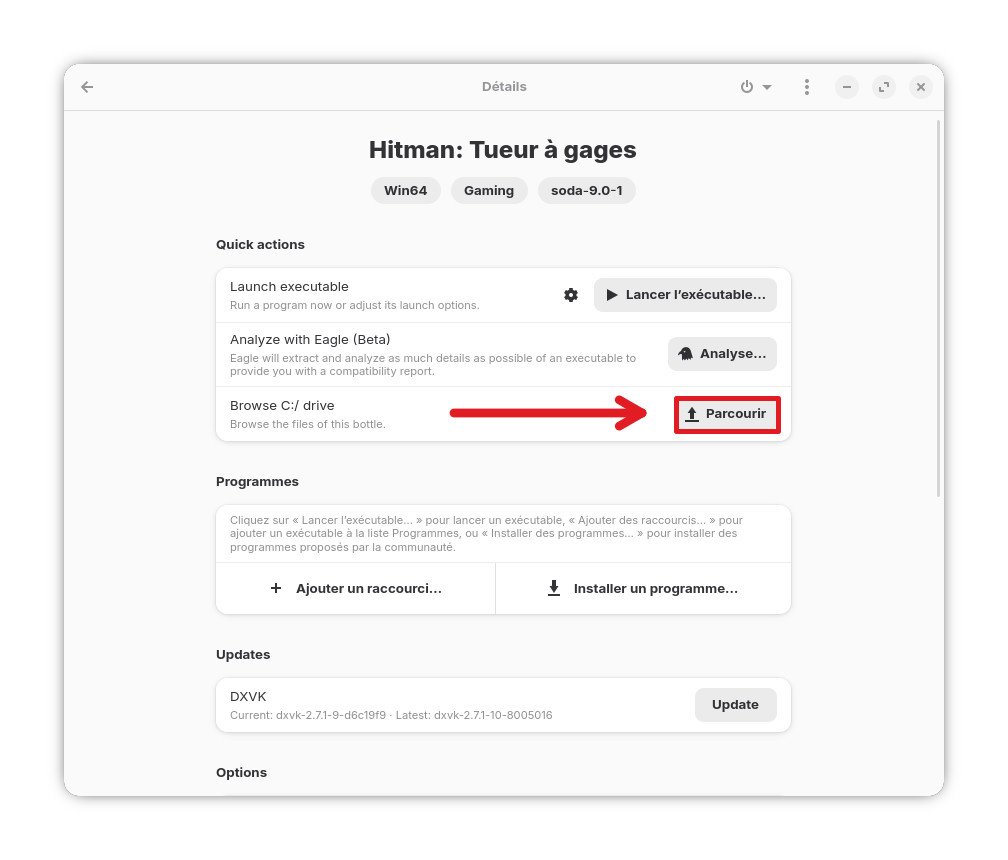Minimize the Détails window

pyautogui.click(x=847, y=87)
